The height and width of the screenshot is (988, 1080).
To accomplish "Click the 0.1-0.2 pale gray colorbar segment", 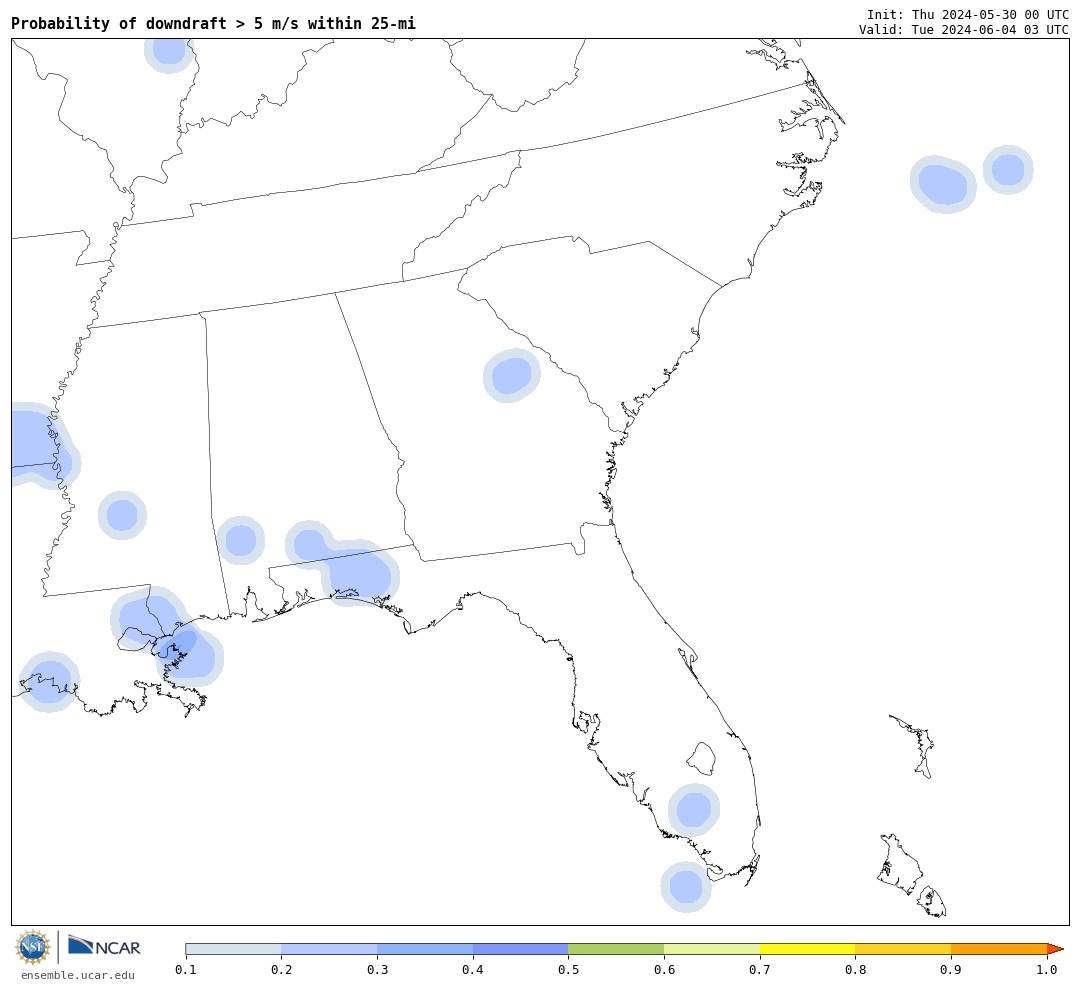I will point(233,949).
